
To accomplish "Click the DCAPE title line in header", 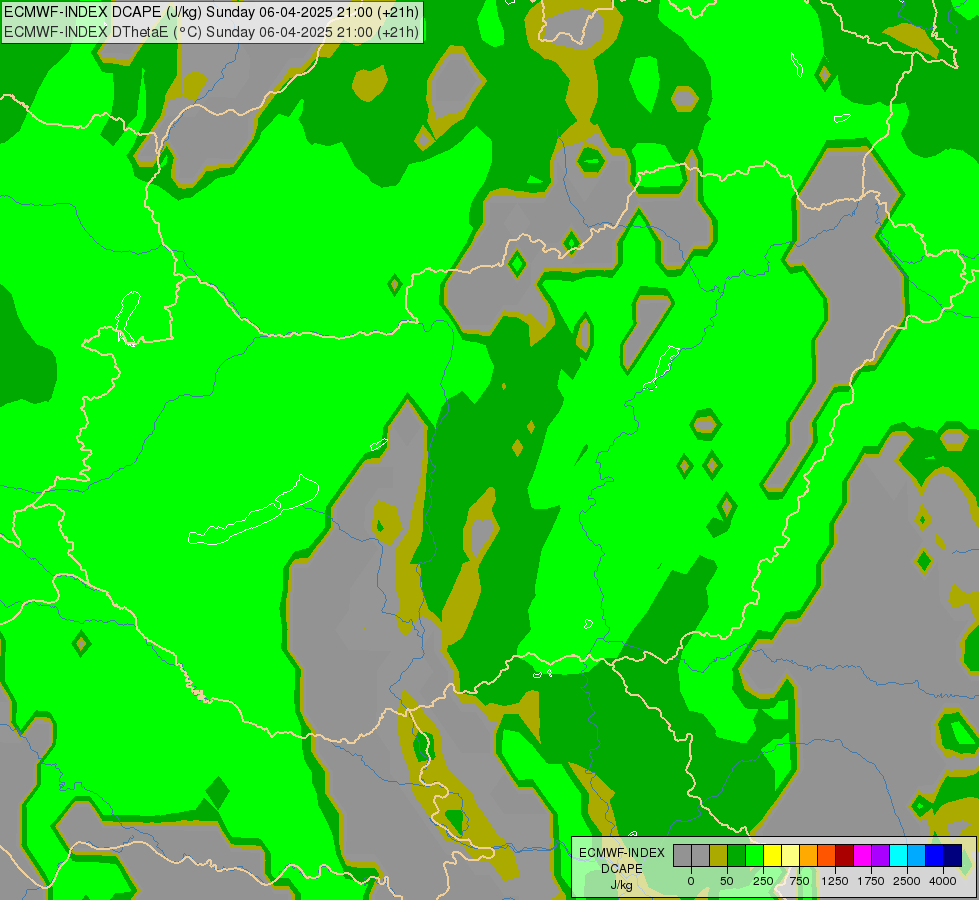I will [212, 12].
